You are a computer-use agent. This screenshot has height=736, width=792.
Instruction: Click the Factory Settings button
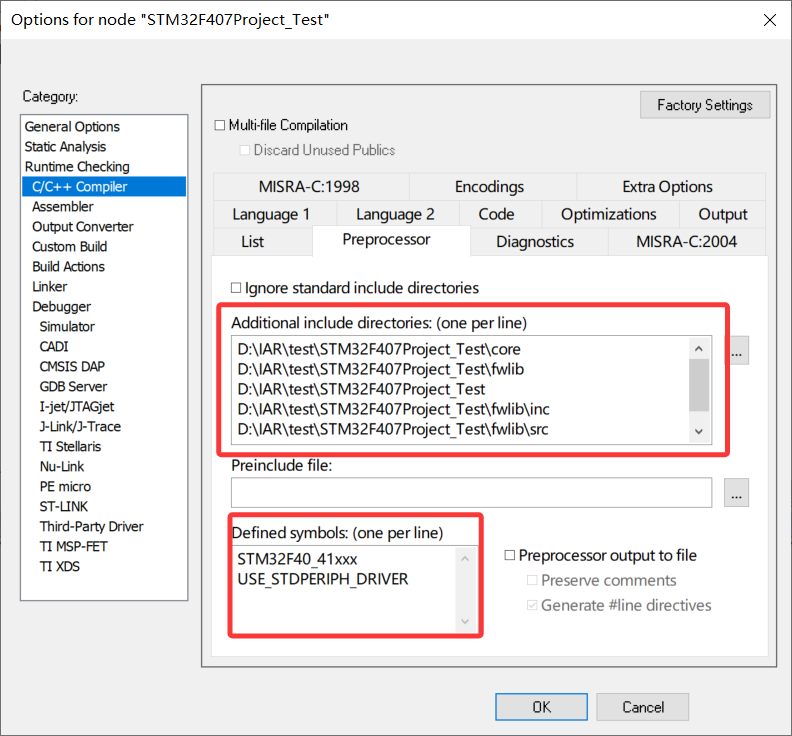tap(705, 105)
